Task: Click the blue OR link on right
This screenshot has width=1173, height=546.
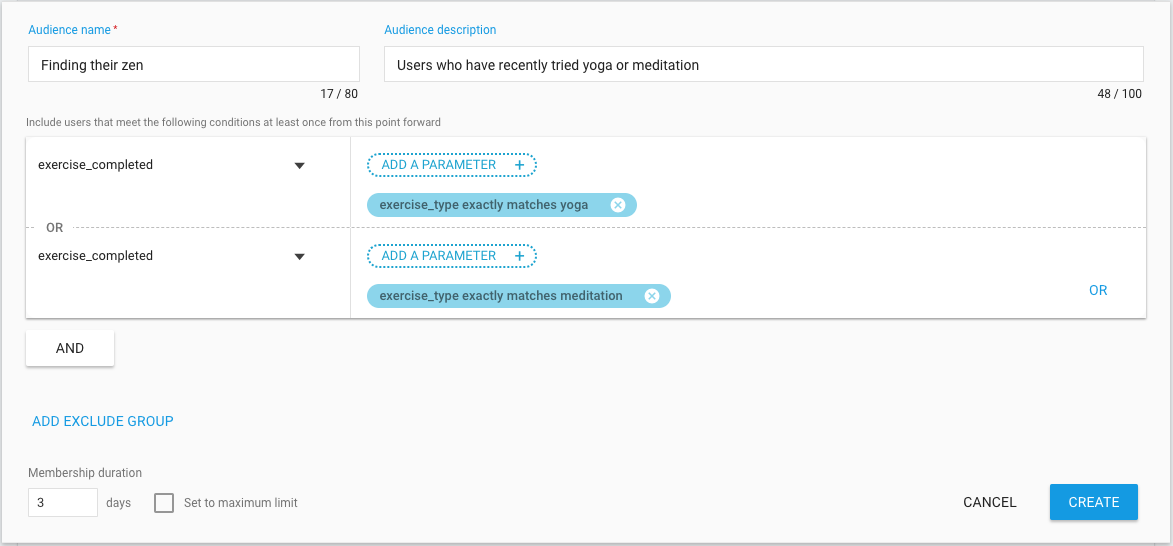Action: pos(1097,290)
